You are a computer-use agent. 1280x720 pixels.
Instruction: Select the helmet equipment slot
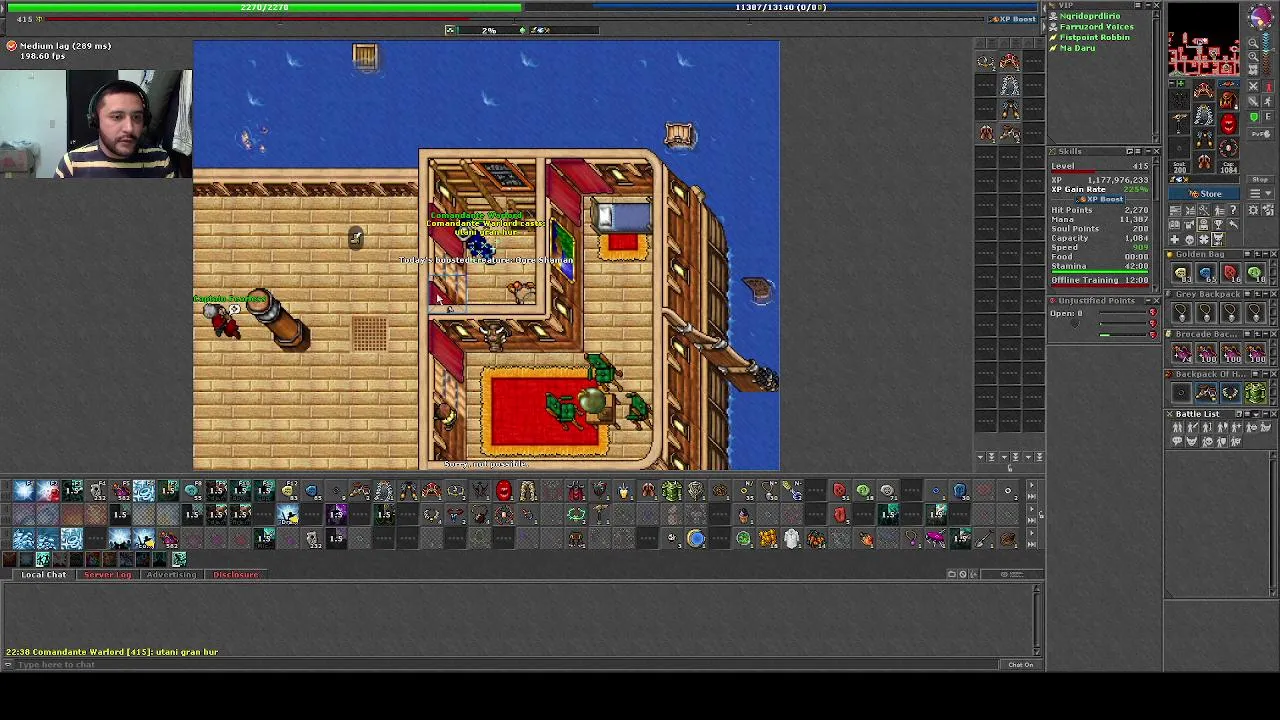click(1204, 89)
